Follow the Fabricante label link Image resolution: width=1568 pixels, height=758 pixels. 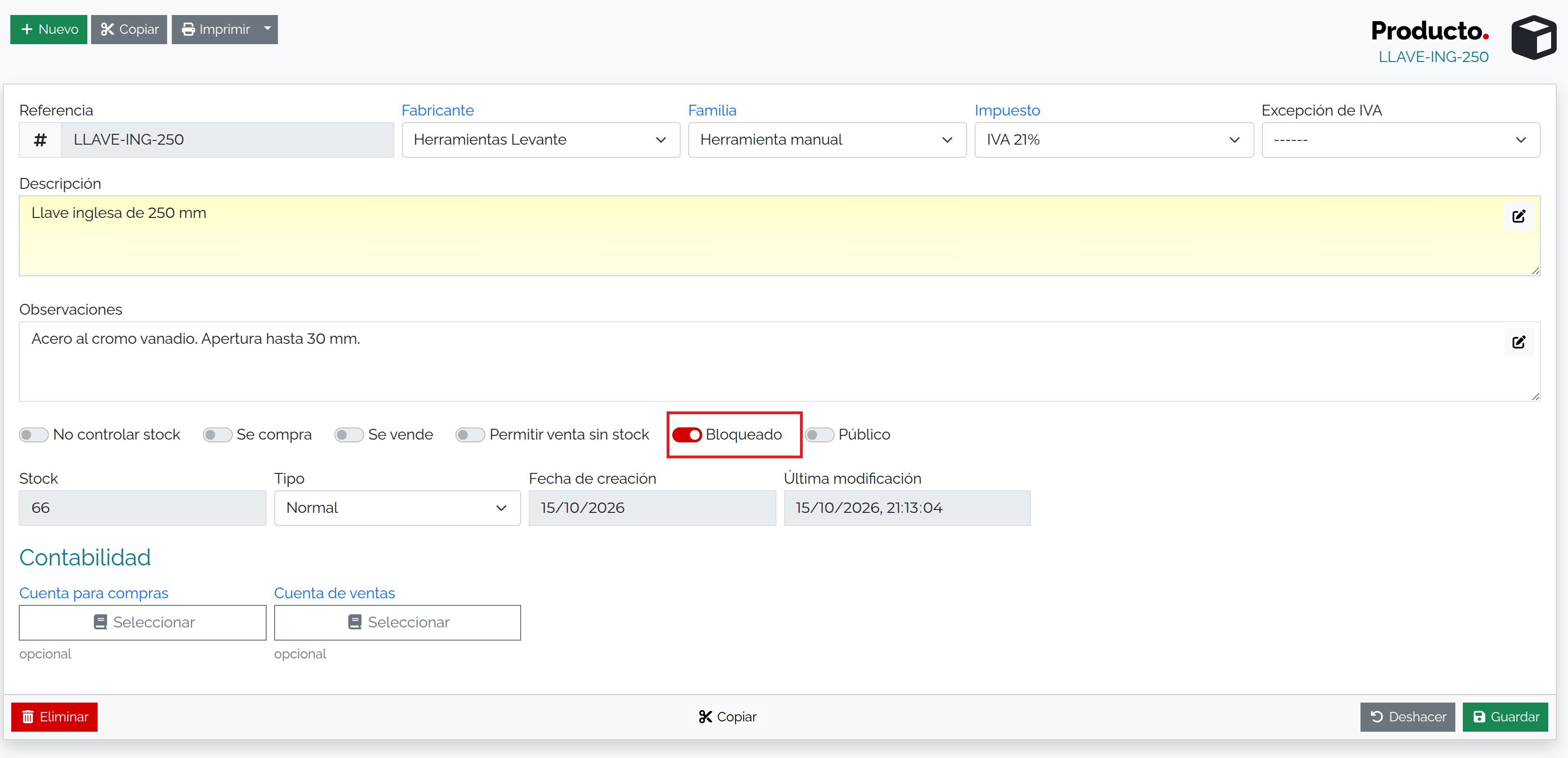[x=438, y=110]
